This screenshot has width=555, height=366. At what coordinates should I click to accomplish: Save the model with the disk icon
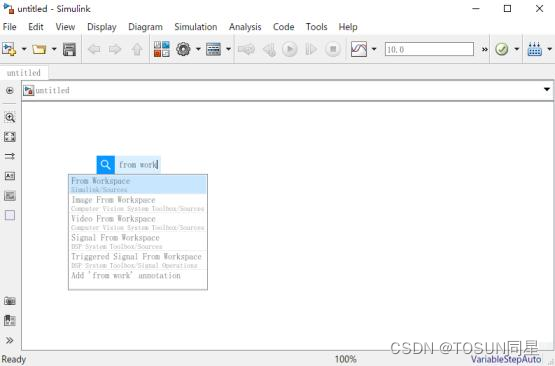click(69, 49)
